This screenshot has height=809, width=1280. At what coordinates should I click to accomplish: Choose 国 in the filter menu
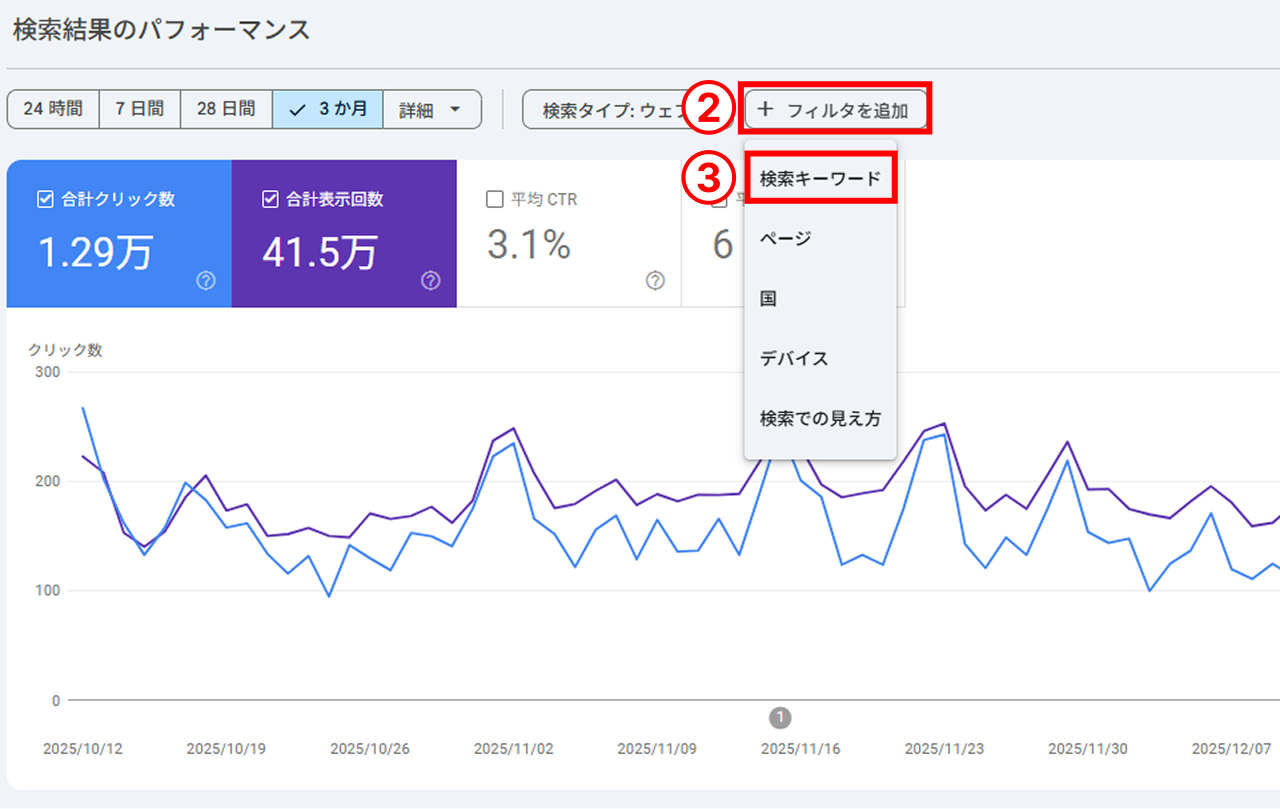(x=768, y=298)
